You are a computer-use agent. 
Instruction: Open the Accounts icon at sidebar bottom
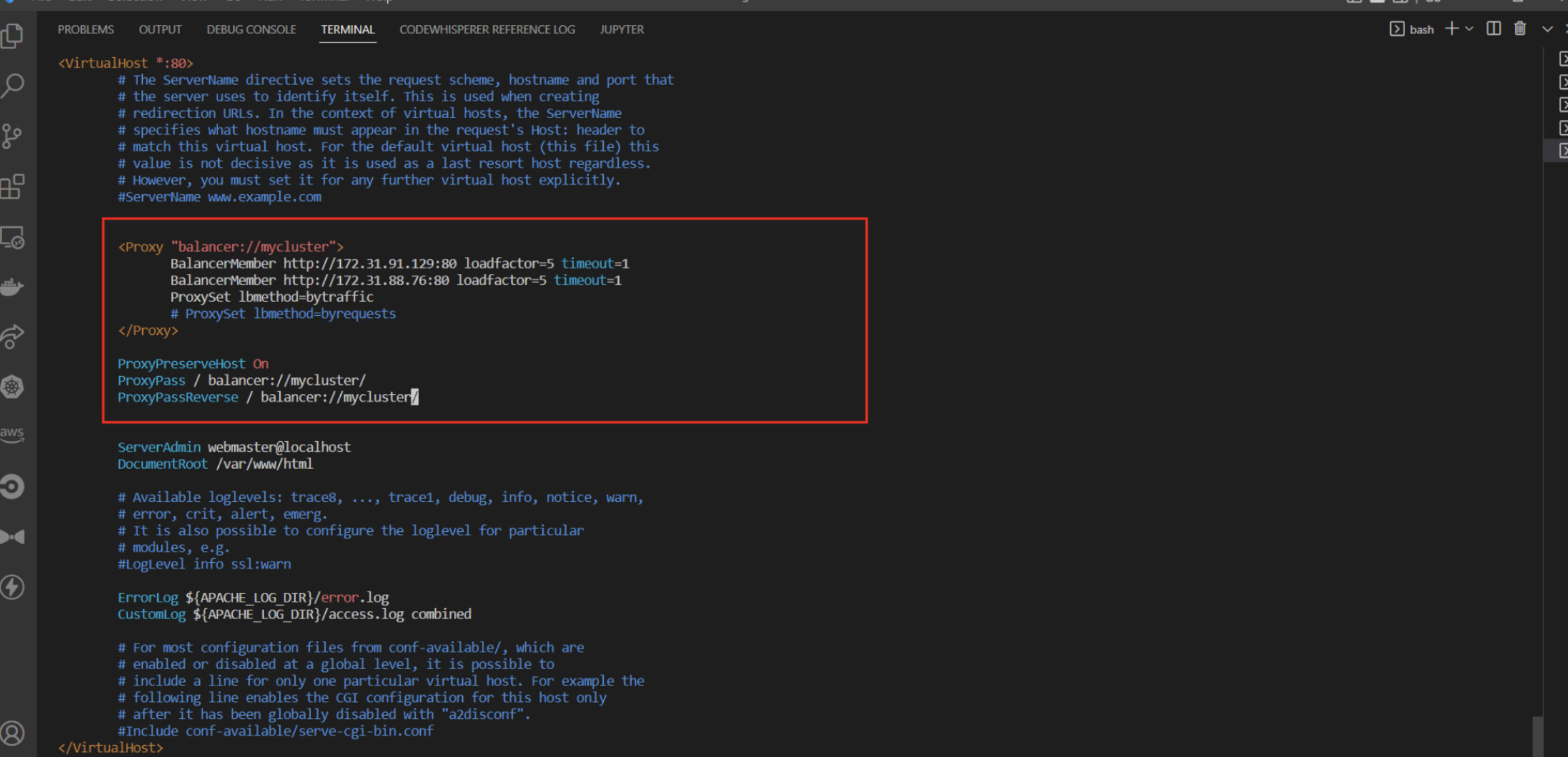click(13, 732)
